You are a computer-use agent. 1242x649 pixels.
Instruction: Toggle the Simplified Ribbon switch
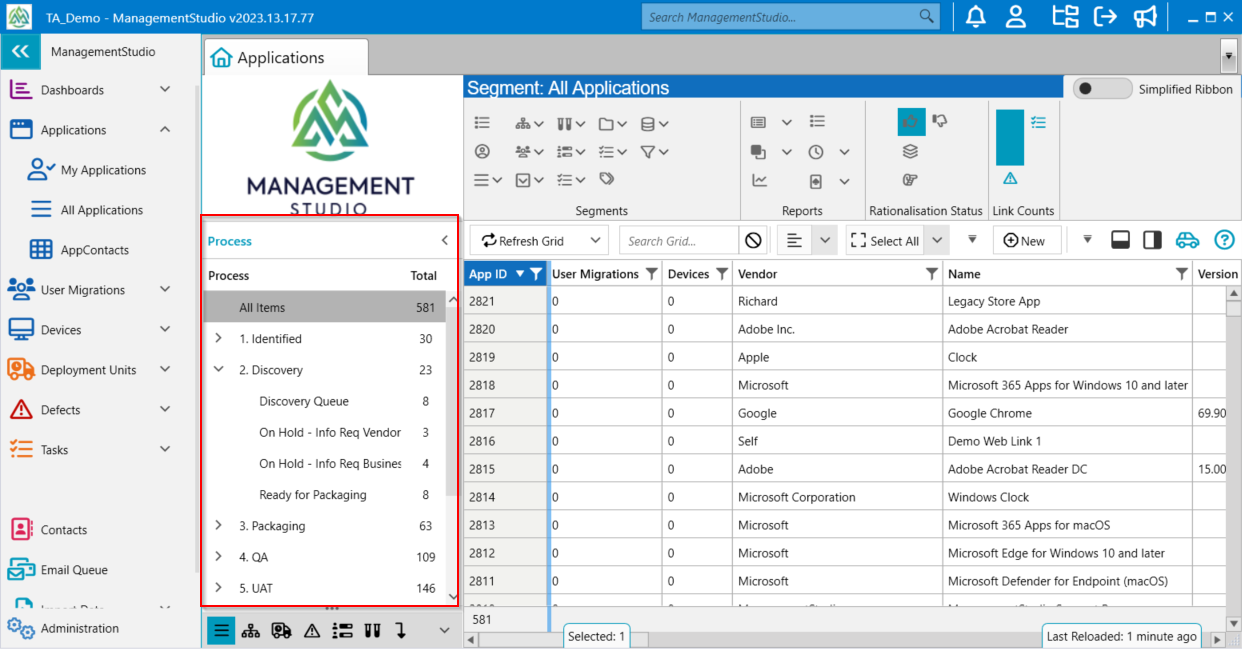coord(1103,89)
